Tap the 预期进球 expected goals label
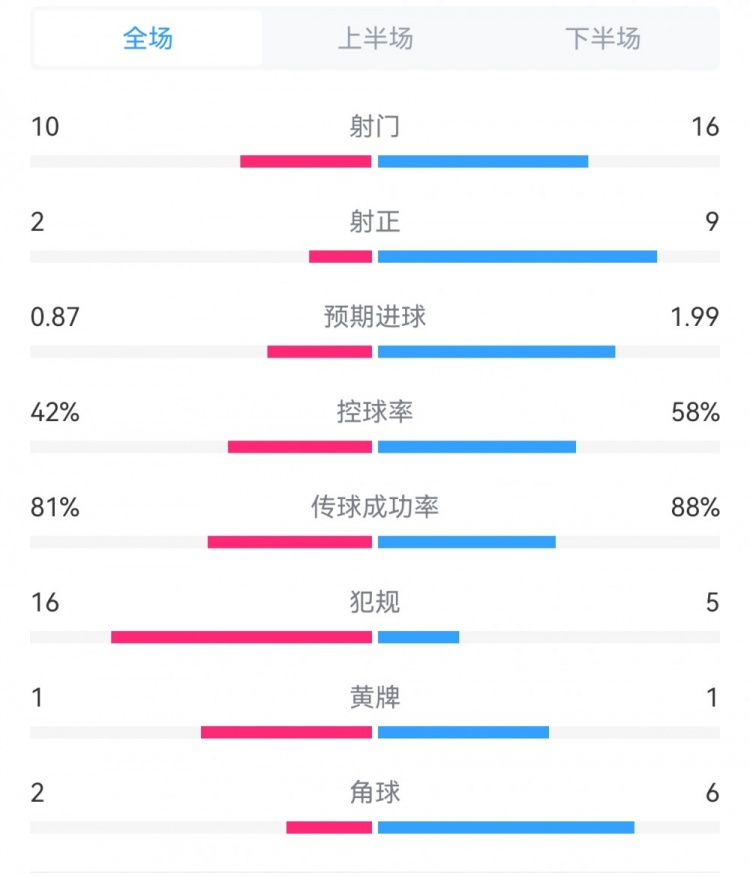Viewport: 750px width, 876px height. pos(375,316)
